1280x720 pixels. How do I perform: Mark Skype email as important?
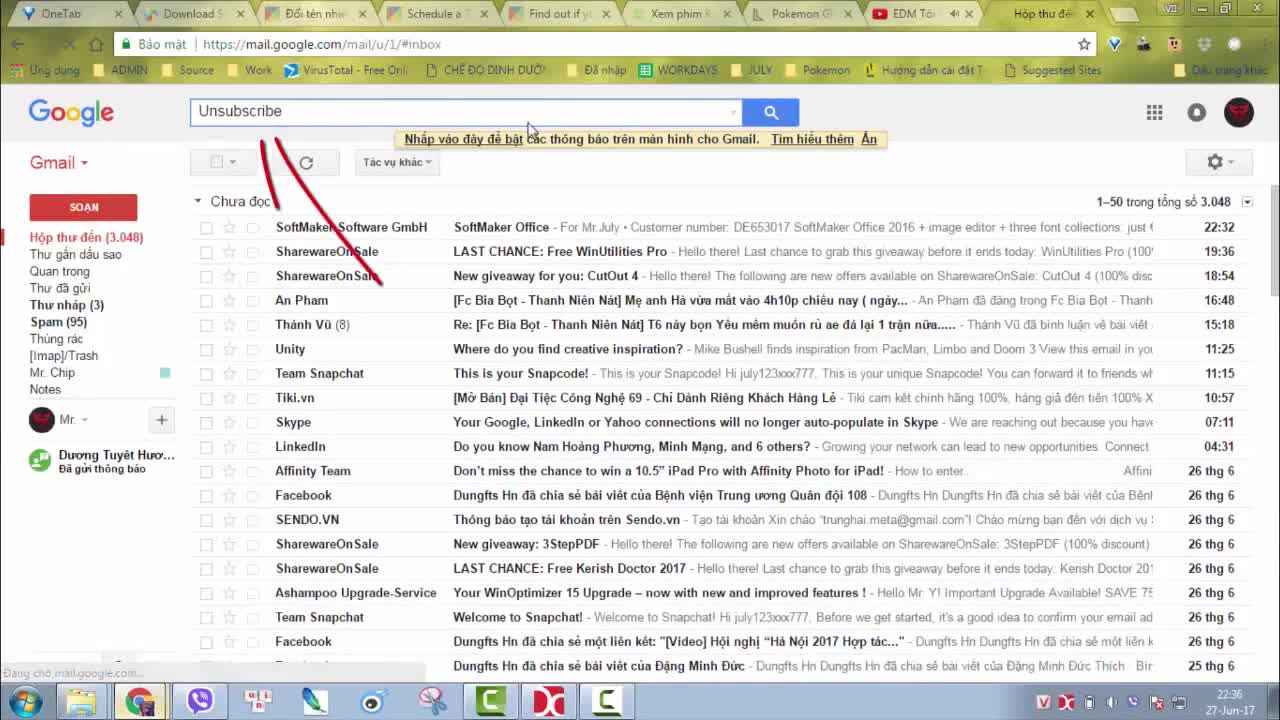tap(252, 422)
